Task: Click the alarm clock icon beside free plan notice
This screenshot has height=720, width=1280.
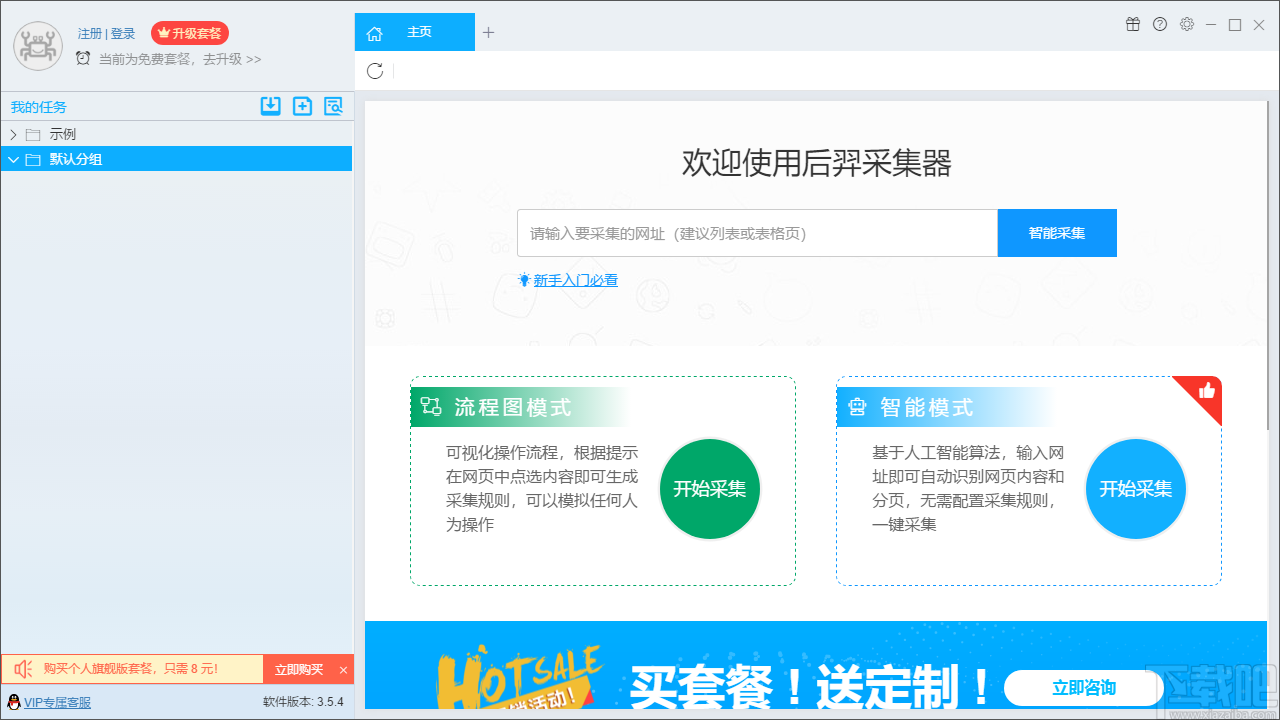Action: pos(83,58)
